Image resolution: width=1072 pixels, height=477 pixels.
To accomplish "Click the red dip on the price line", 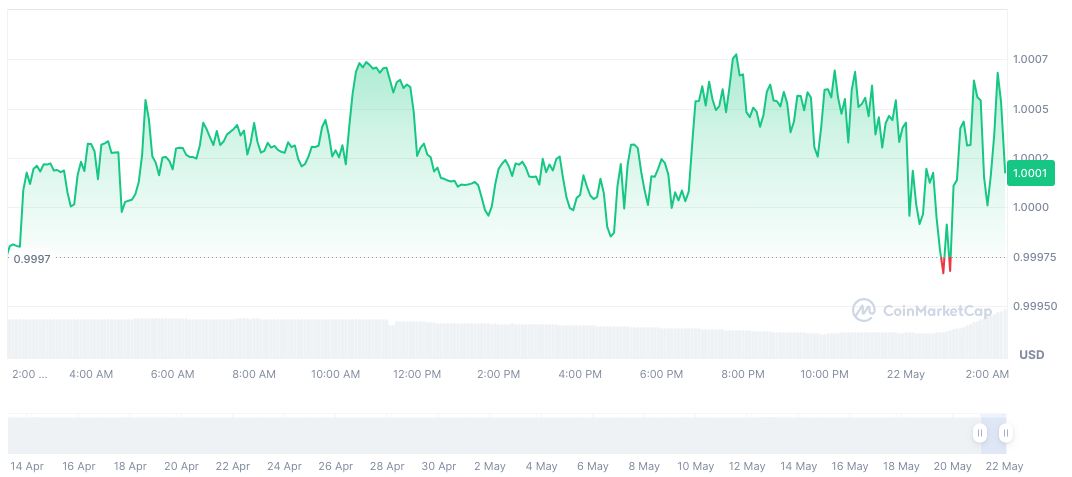I will tap(945, 266).
